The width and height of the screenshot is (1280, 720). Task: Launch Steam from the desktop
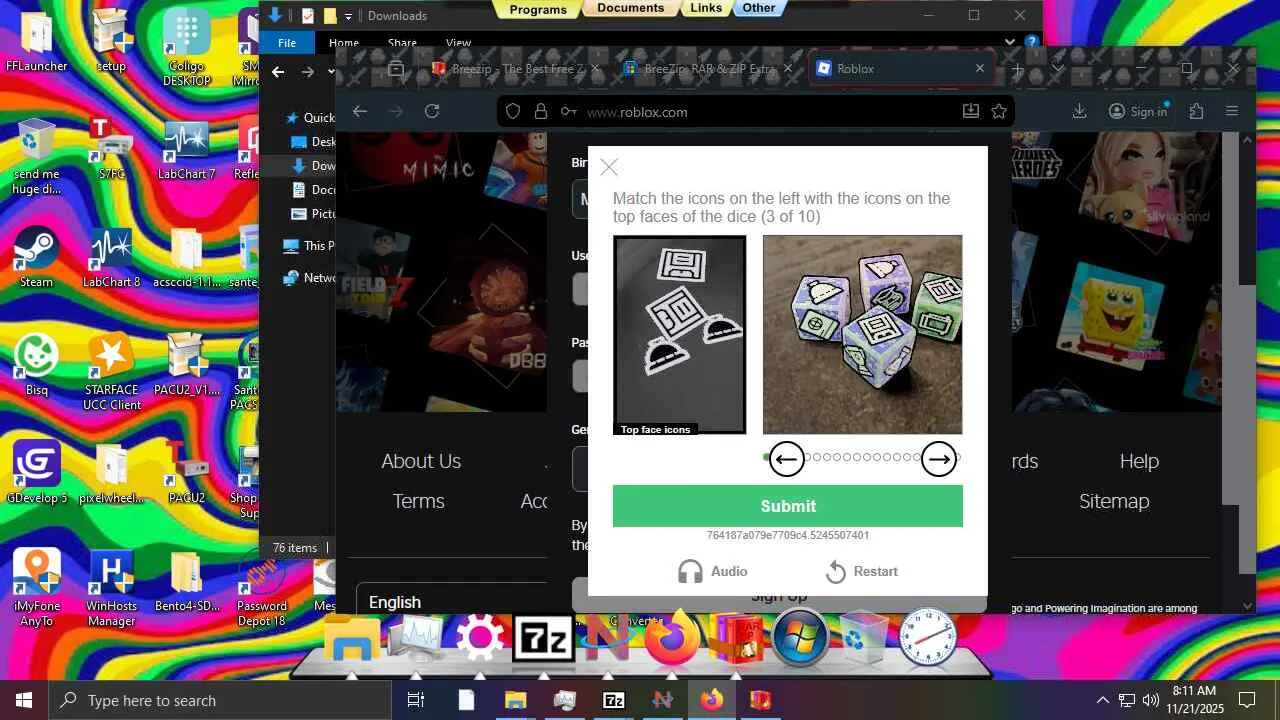(37, 258)
